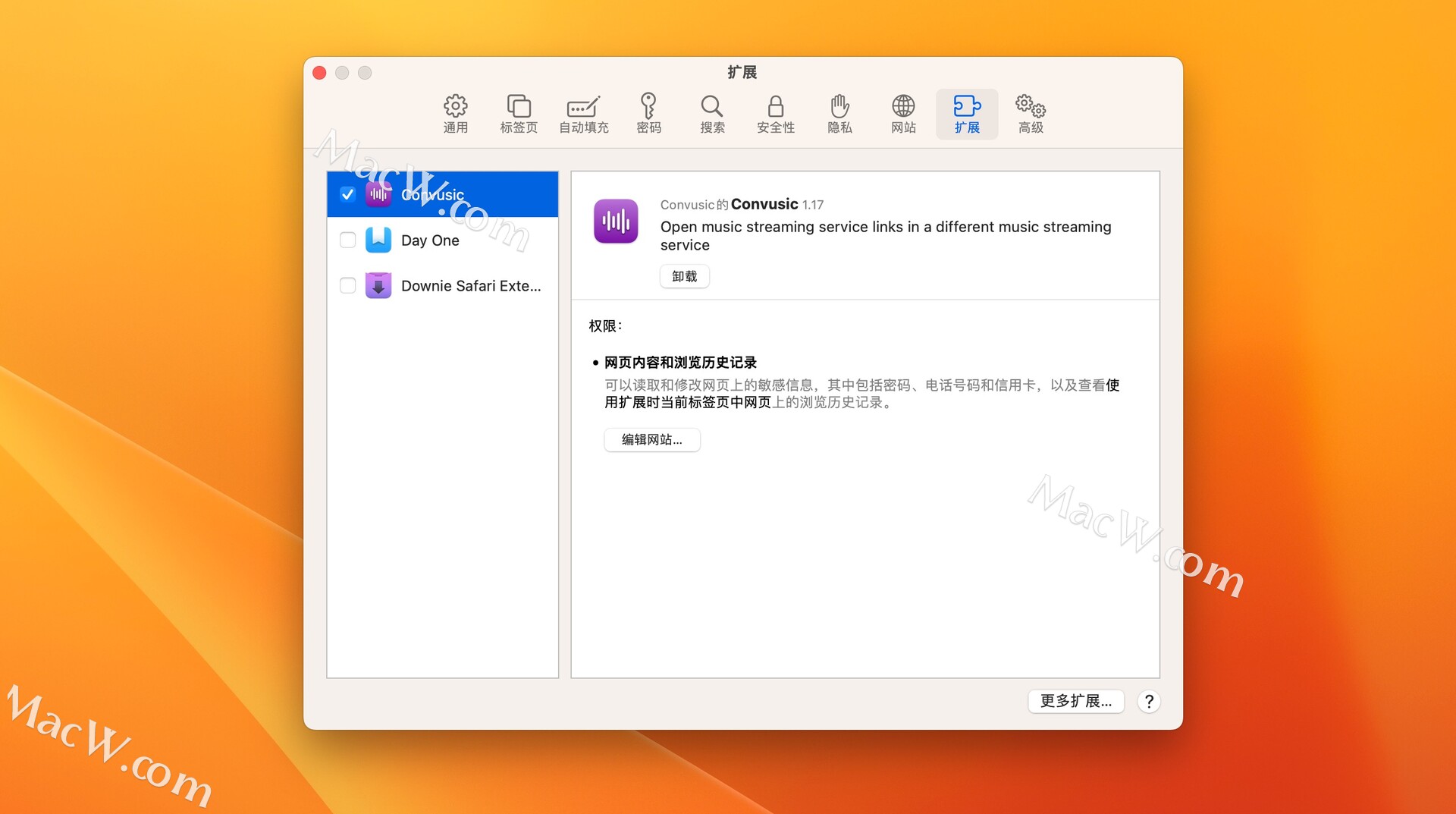Open the 高级 advanced pane
The height and width of the screenshot is (814, 1456).
[1031, 114]
